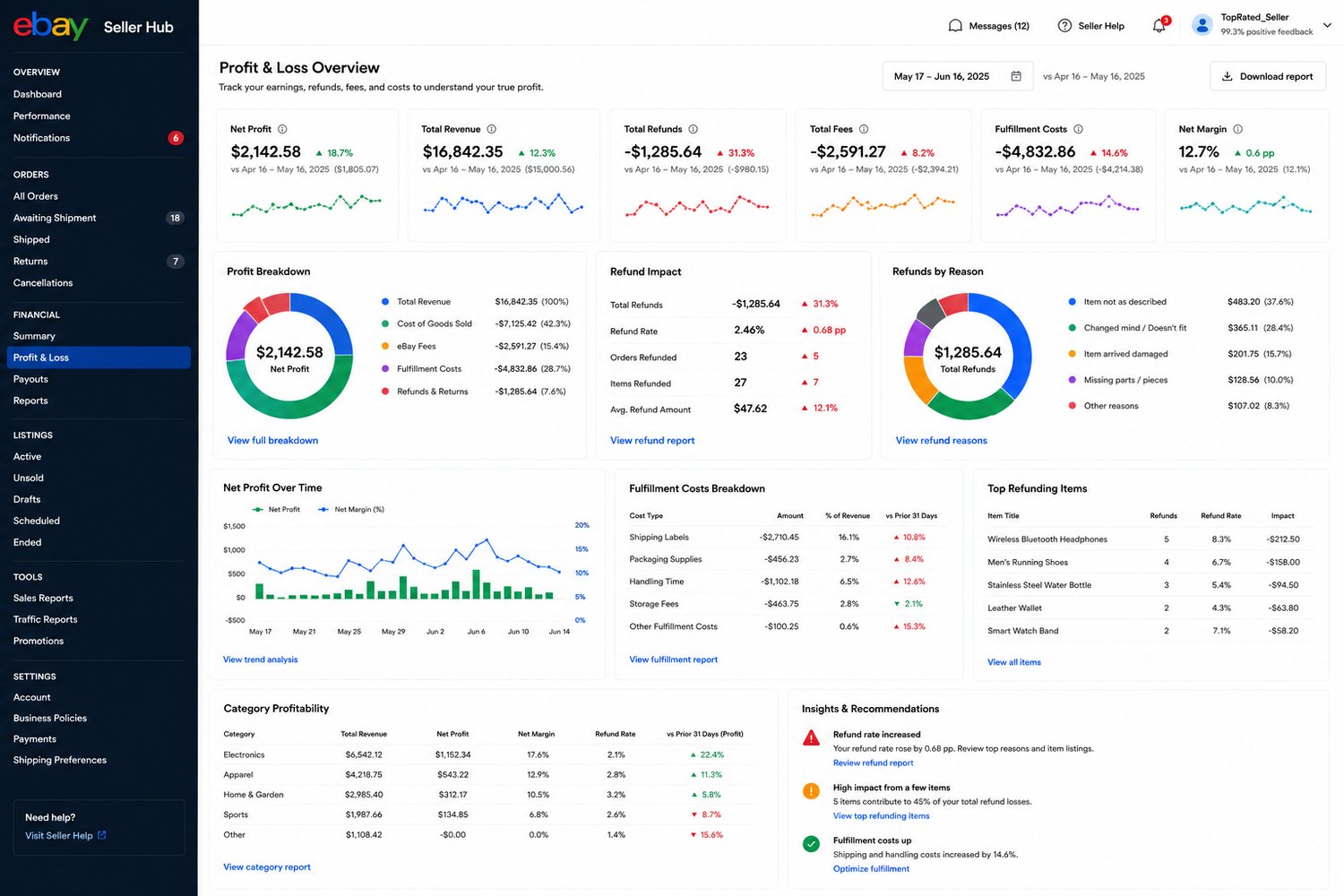Viewport: 1344px width, 896px height.
Task: Click Item not as described legend dot
Action: 1073,302
